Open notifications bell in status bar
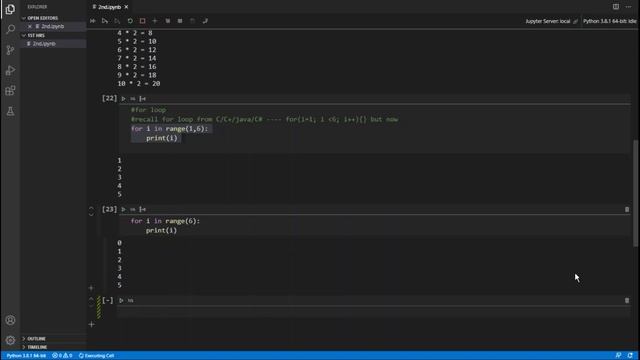The height and width of the screenshot is (360, 640). [x=630, y=356]
